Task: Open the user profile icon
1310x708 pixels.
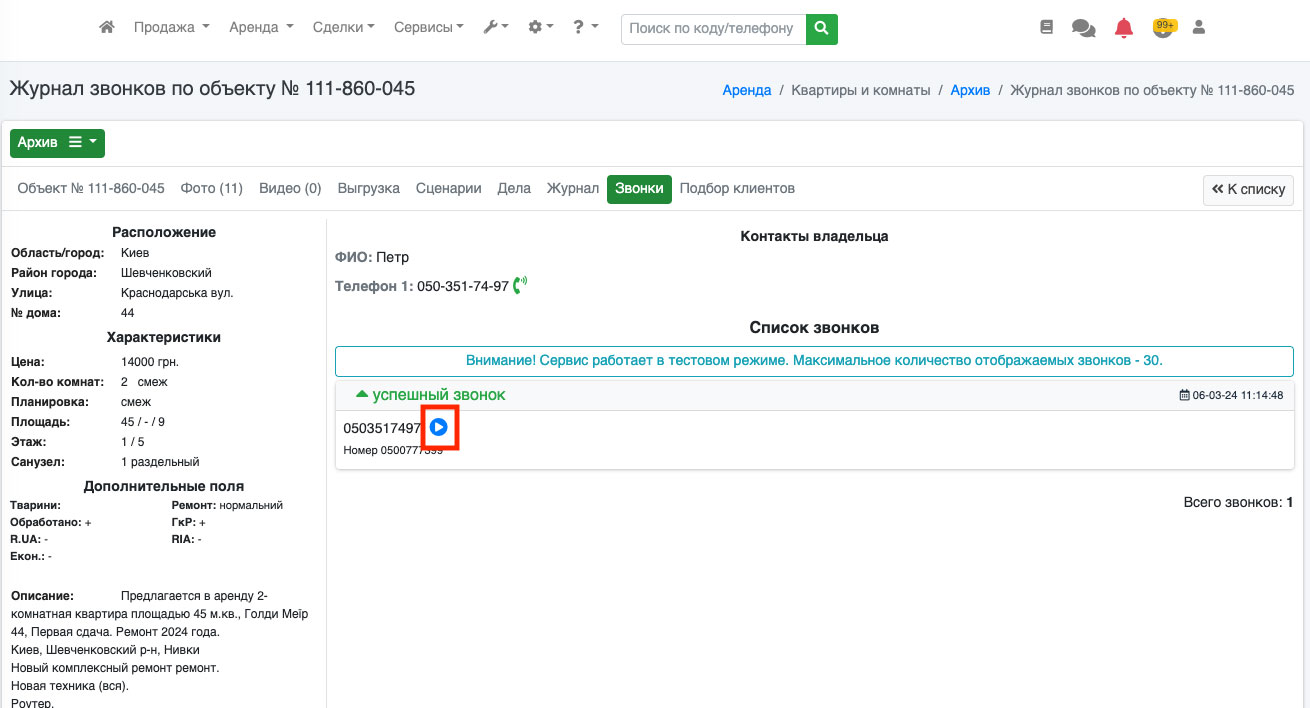Action: (x=1199, y=28)
